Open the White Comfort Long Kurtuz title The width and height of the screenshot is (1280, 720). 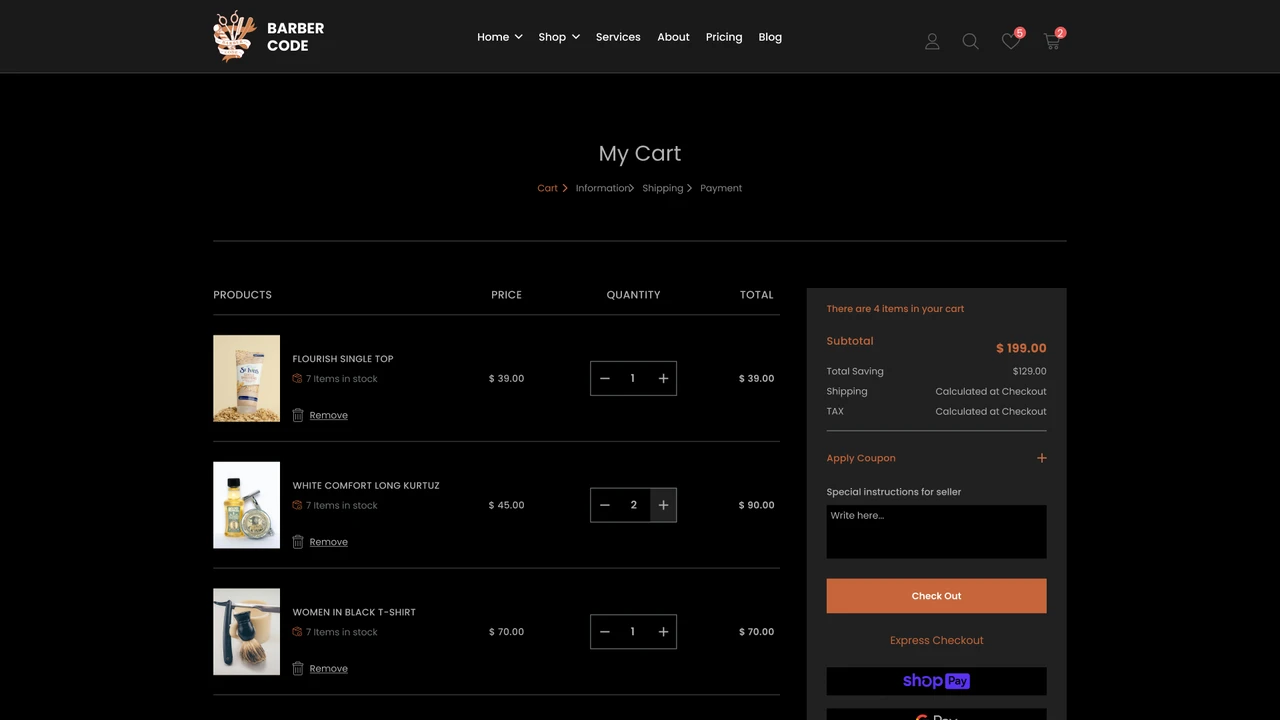click(366, 485)
